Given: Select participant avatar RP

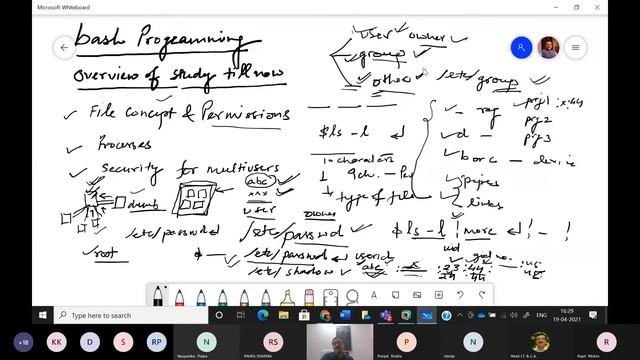Looking at the screenshot, I should click(x=157, y=342).
